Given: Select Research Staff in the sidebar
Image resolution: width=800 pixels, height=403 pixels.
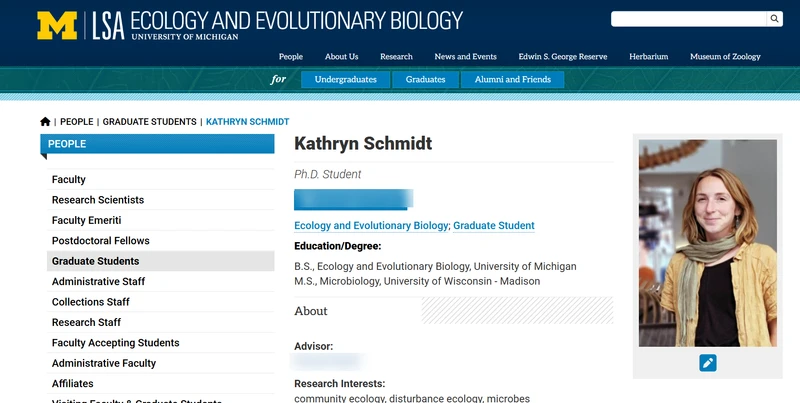Looking at the screenshot, I should click(x=160, y=322).
